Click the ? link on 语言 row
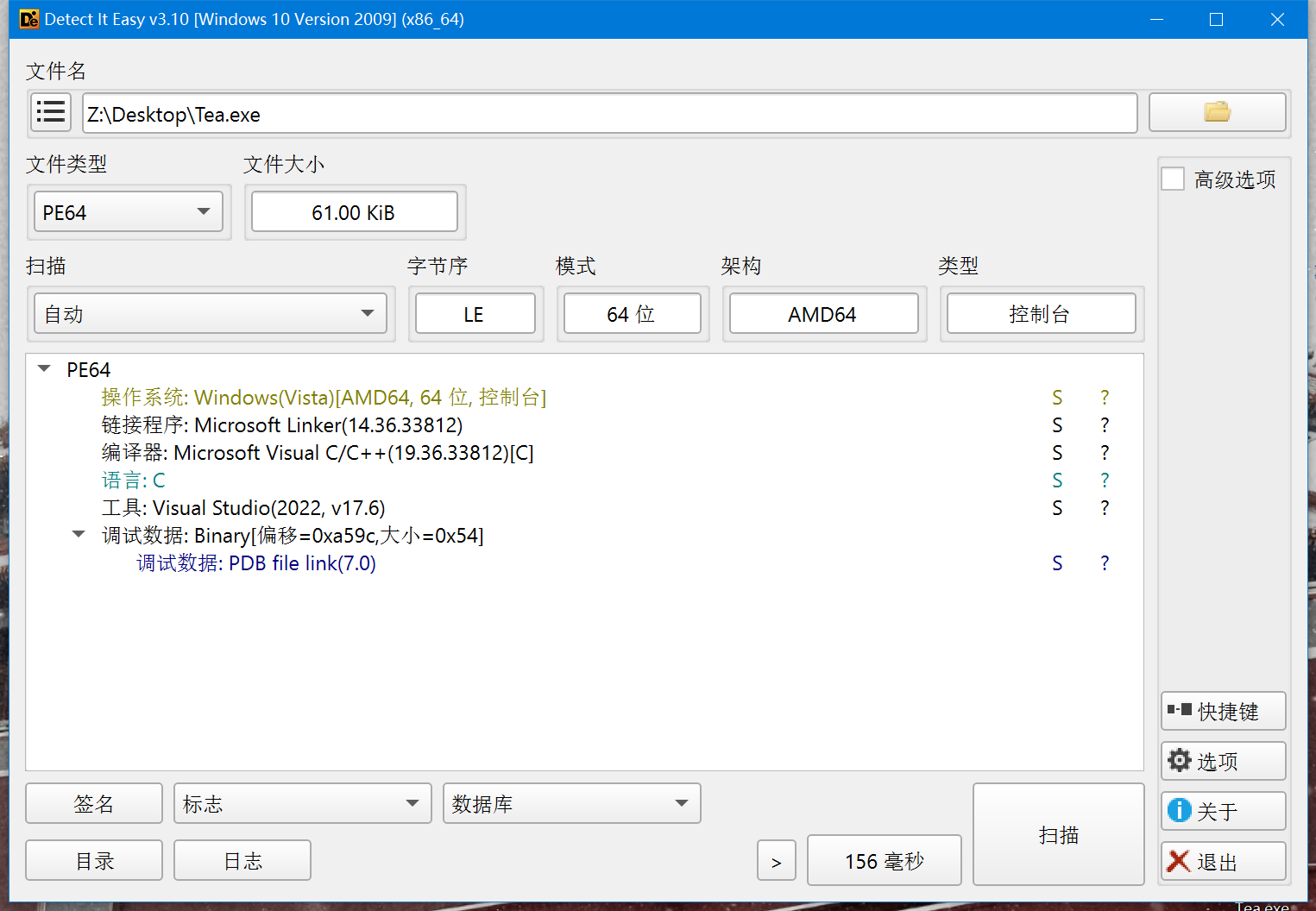The image size is (1316, 911). click(x=1105, y=480)
